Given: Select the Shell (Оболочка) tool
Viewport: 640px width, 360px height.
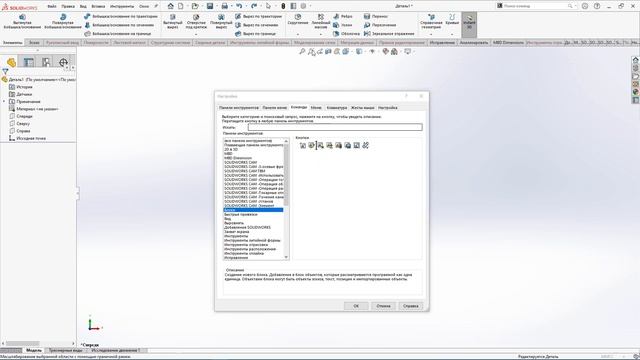Looking at the screenshot, I should point(347,34).
